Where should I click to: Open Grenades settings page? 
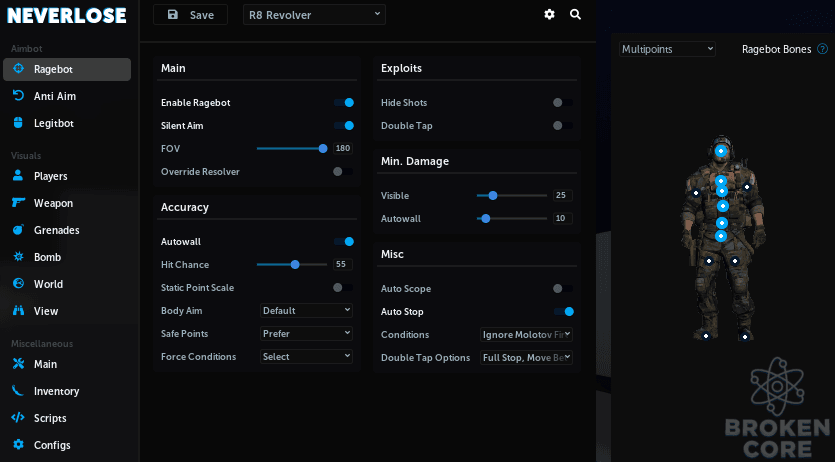(x=67, y=230)
